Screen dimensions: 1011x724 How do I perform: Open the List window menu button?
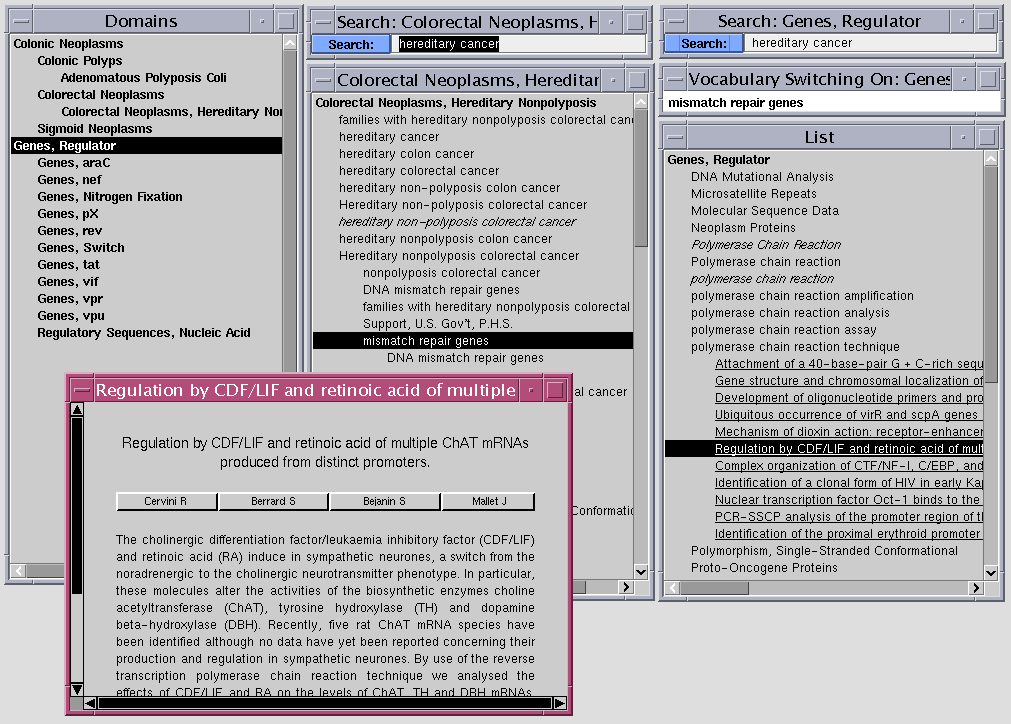pyautogui.click(x=675, y=137)
